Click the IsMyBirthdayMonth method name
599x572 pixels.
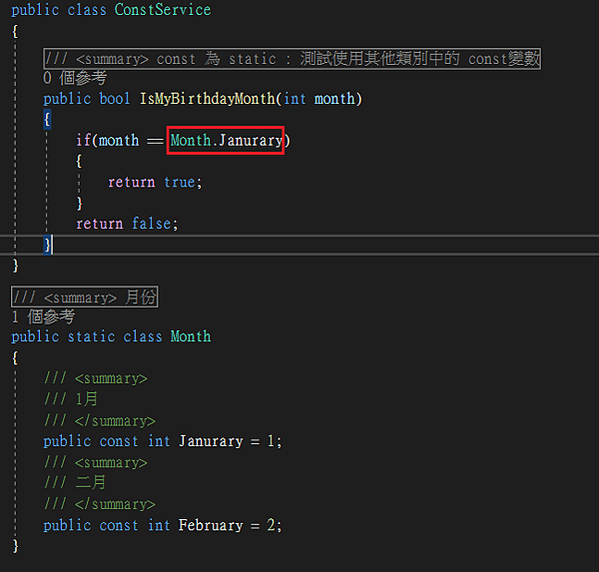[207, 99]
